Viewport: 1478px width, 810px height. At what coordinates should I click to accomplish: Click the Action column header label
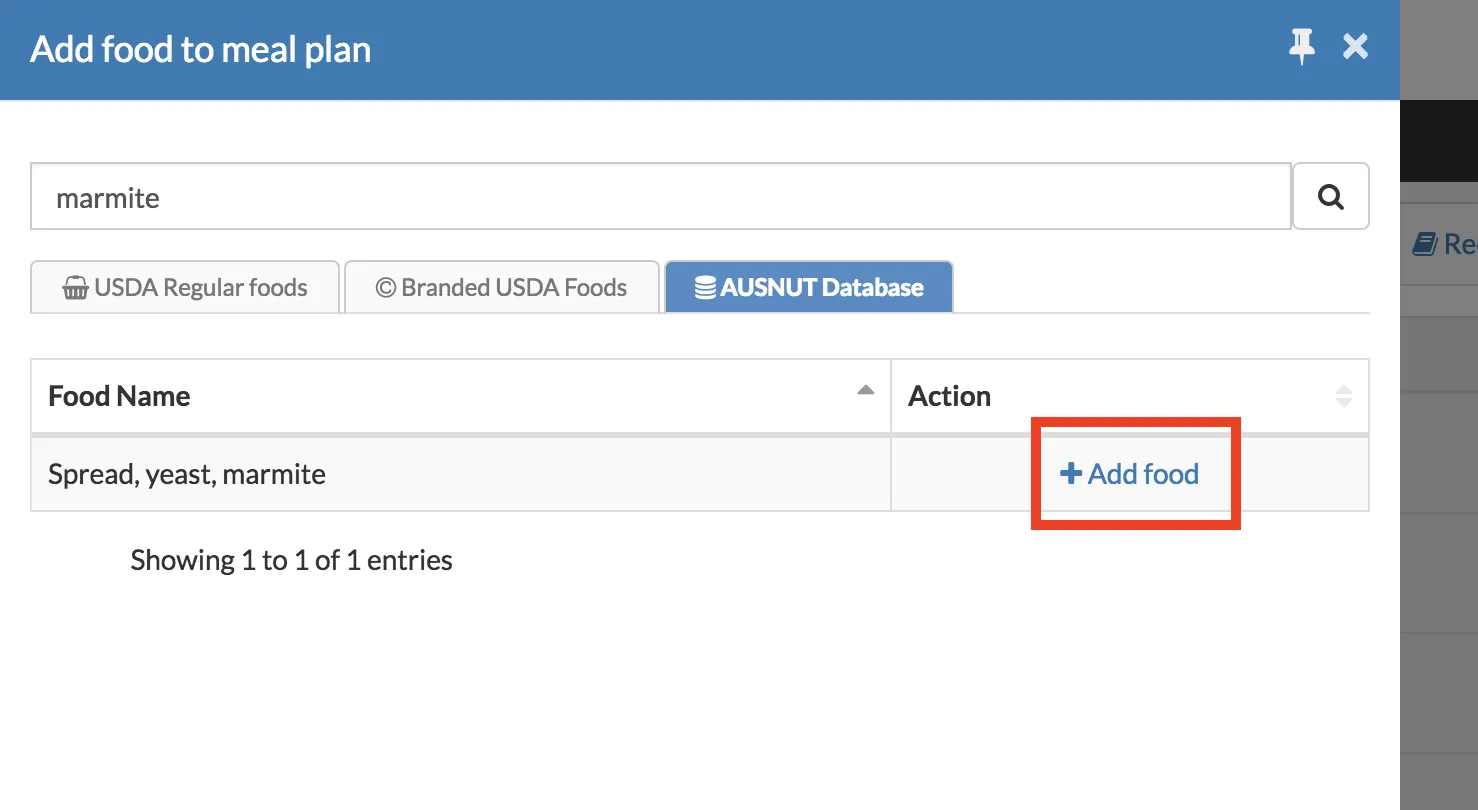click(x=949, y=396)
